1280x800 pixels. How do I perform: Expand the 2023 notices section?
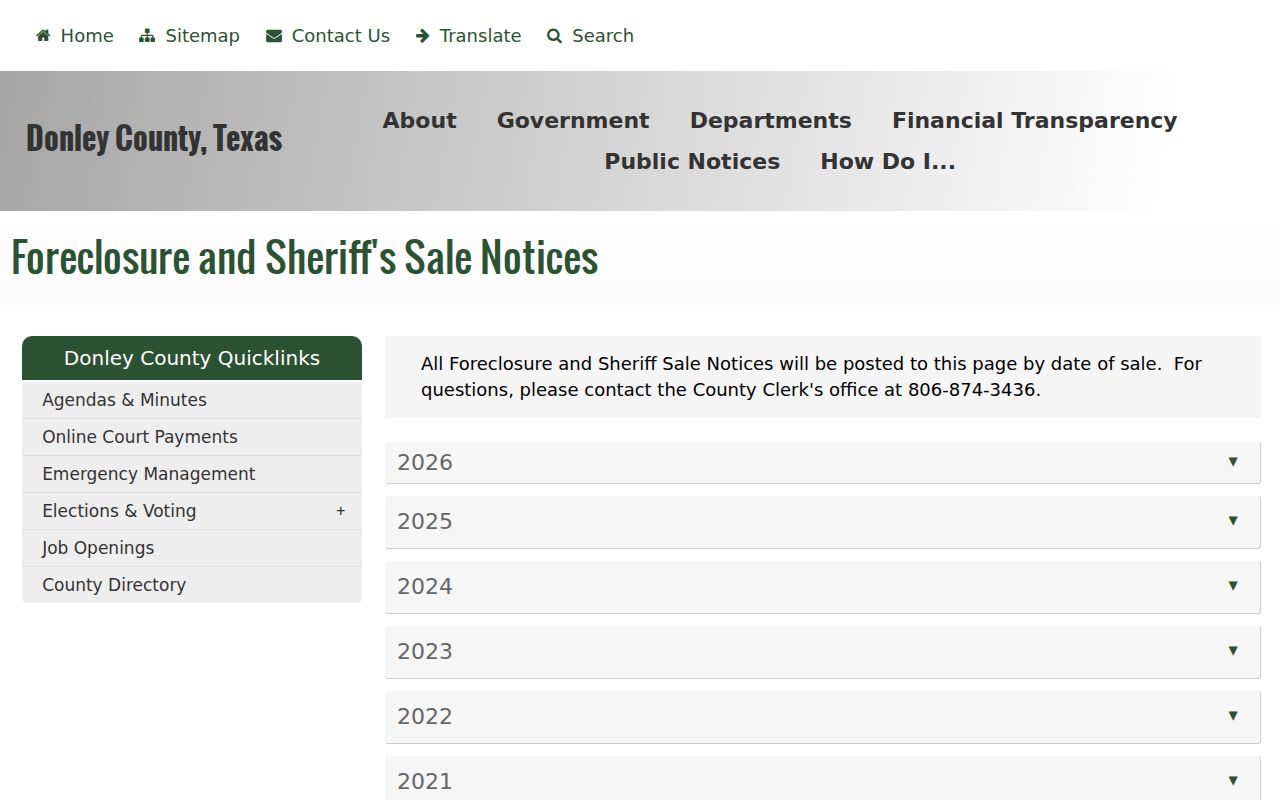click(x=823, y=651)
